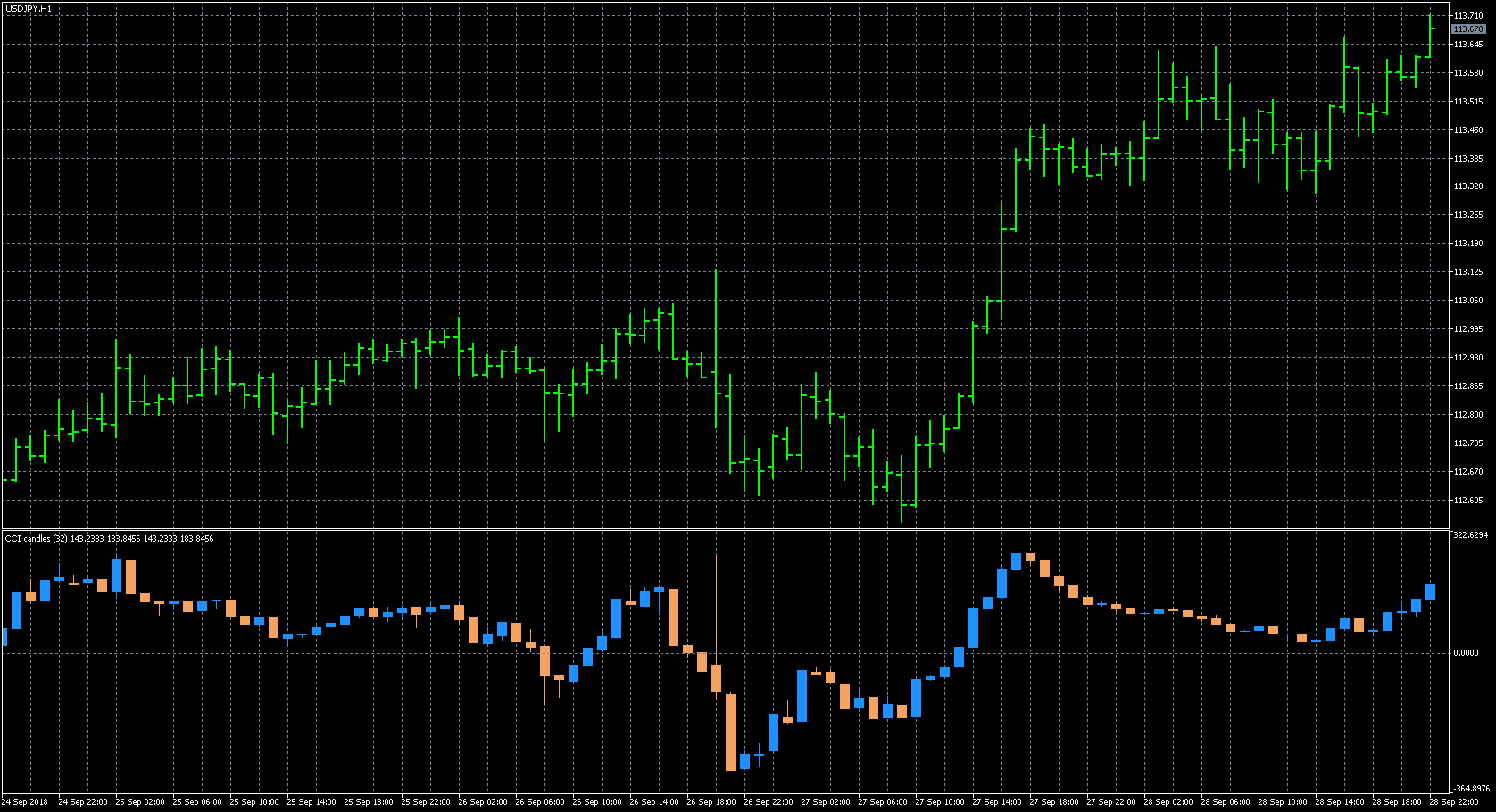
Task: Click the 113.450 price axis label
Action: [x=1468, y=130]
